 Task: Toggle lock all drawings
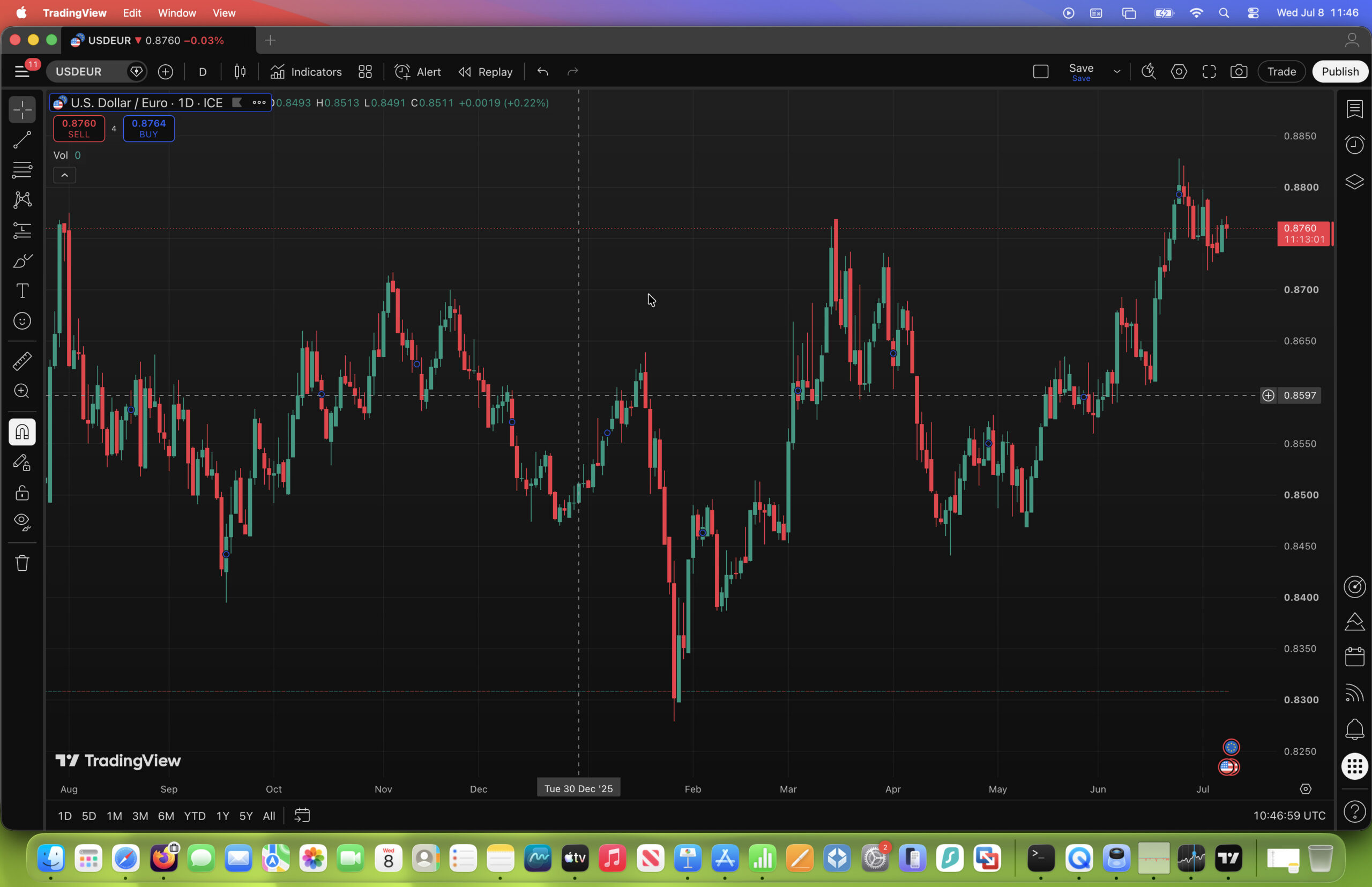[22, 493]
